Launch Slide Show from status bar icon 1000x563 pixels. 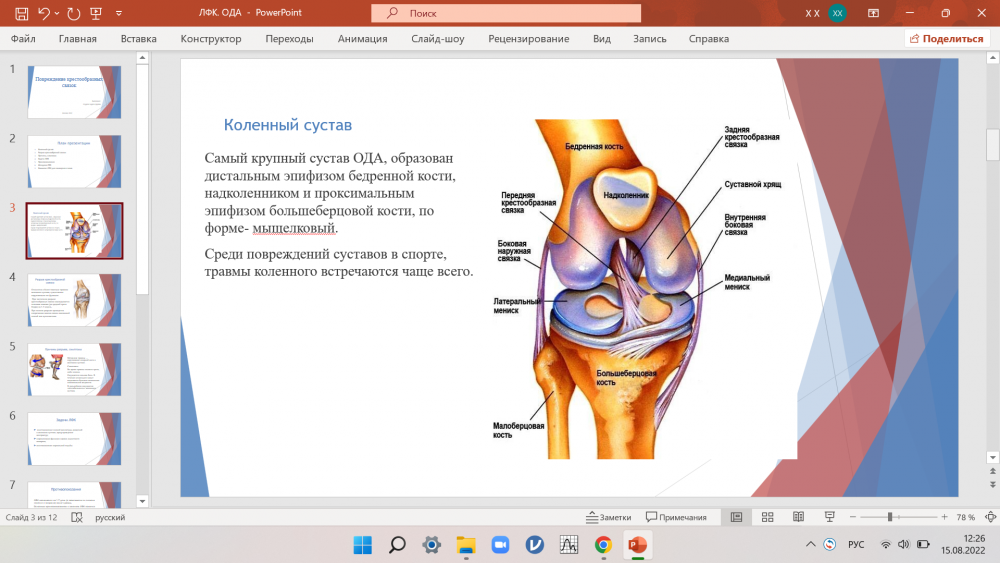tap(829, 517)
